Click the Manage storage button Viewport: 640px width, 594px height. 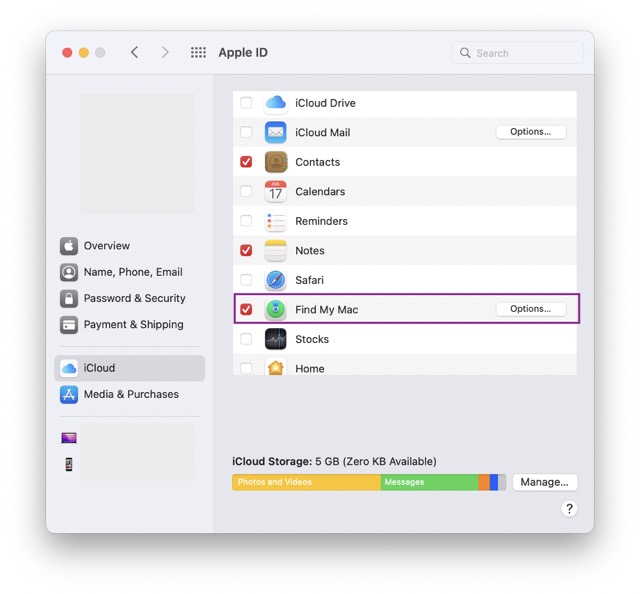click(x=544, y=482)
